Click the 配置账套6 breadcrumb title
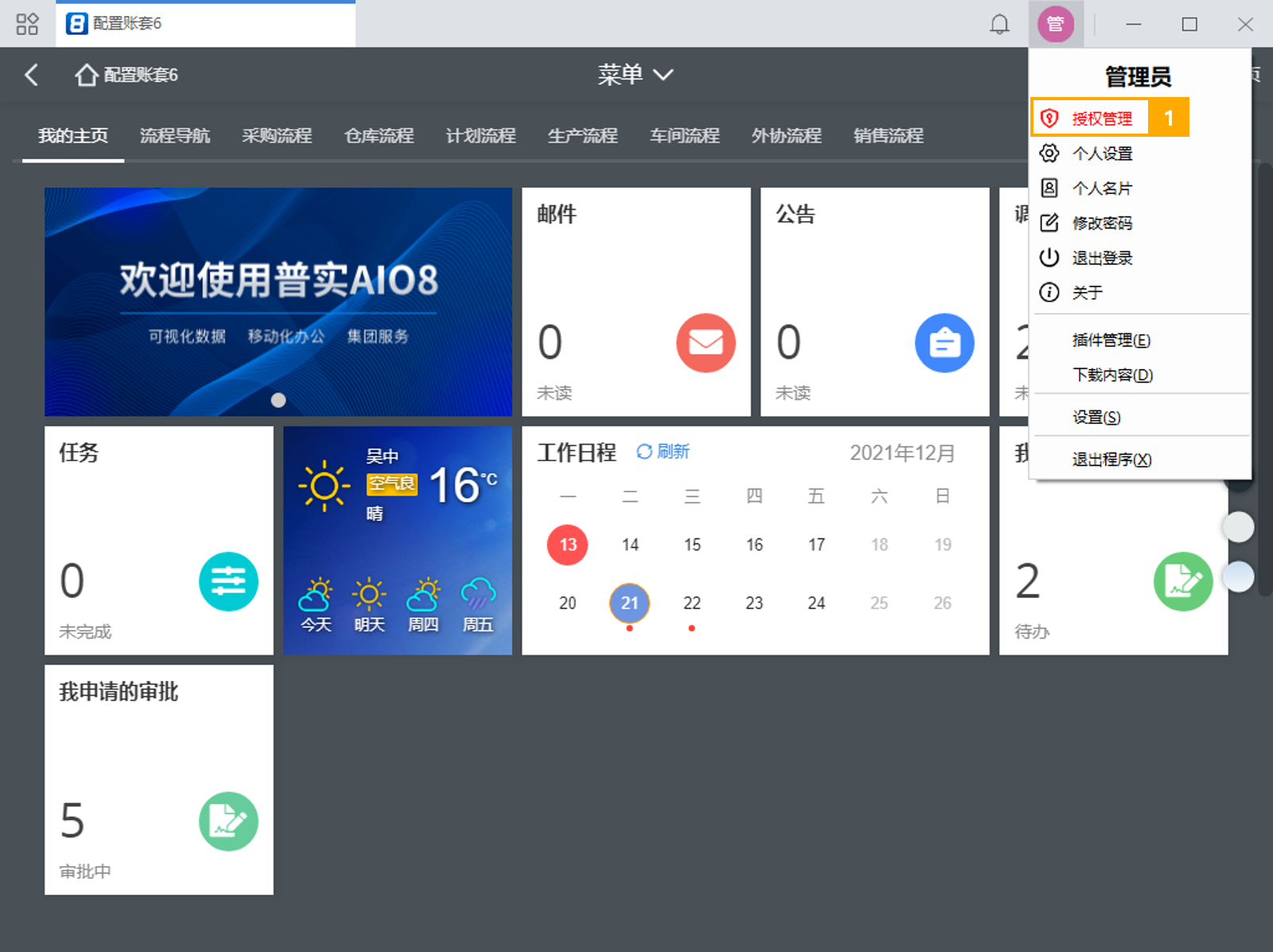Viewport: 1273px width, 952px height. pos(141,75)
